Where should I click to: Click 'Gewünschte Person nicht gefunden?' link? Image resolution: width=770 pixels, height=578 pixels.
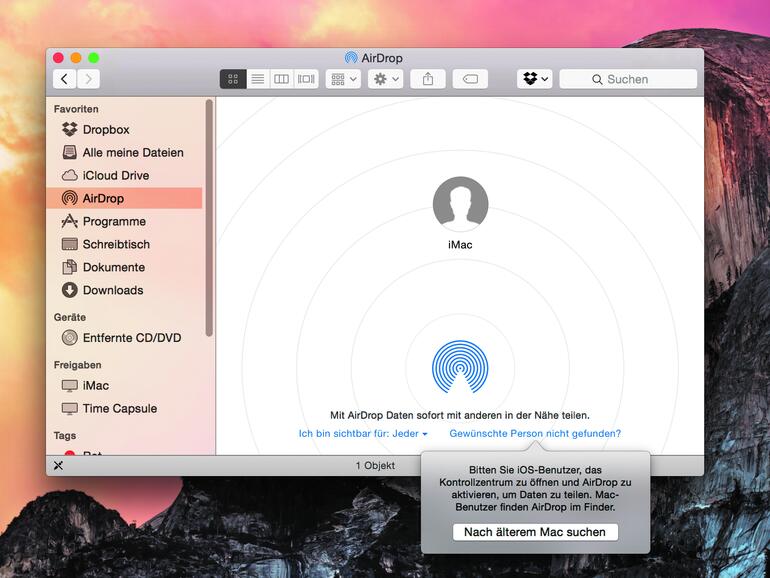pyautogui.click(x=535, y=434)
